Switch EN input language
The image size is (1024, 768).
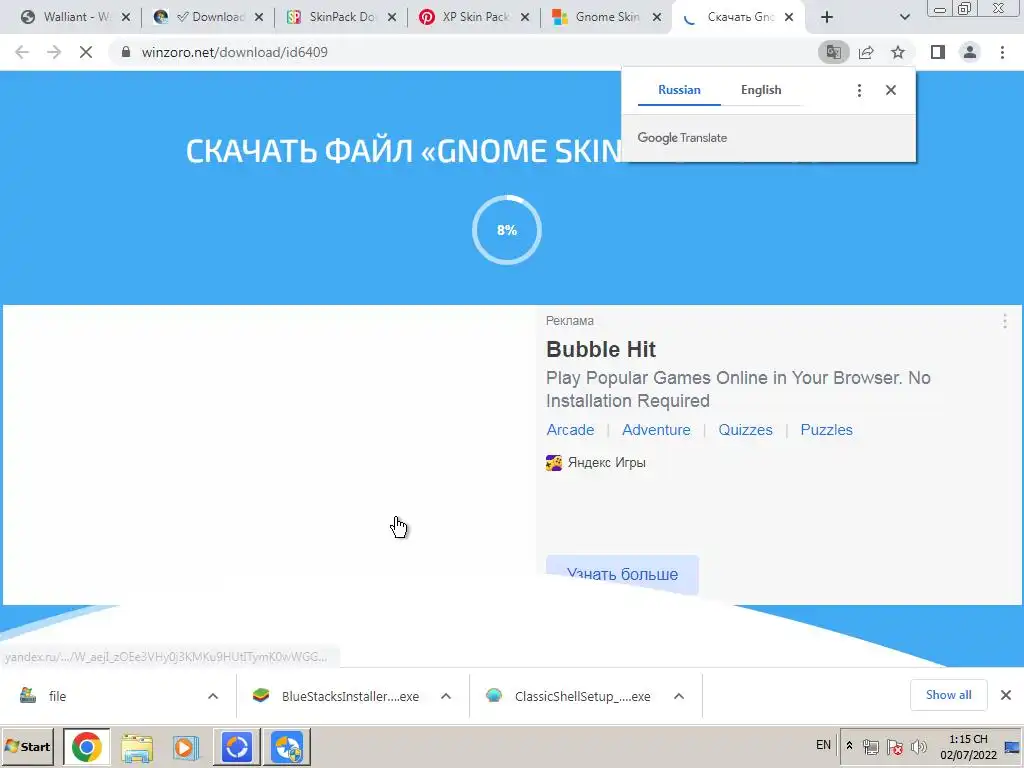point(823,745)
